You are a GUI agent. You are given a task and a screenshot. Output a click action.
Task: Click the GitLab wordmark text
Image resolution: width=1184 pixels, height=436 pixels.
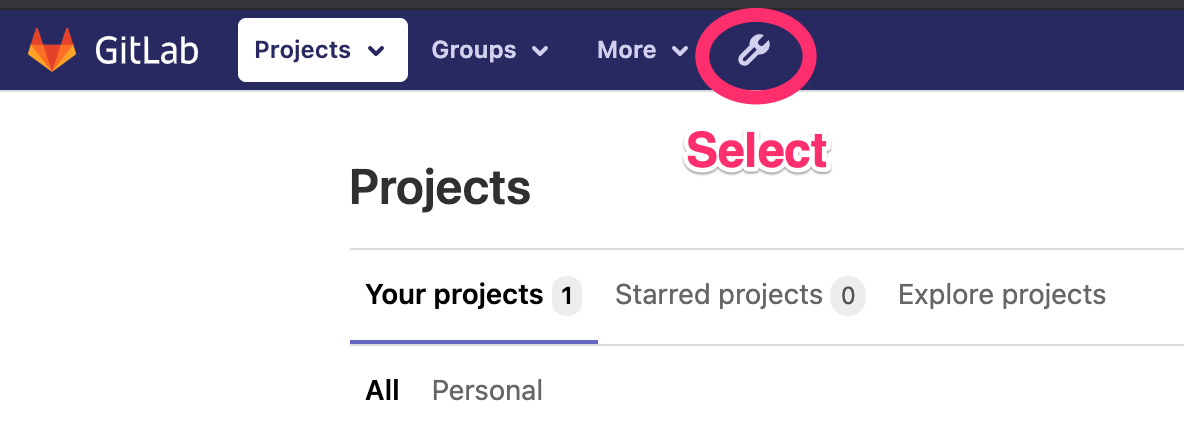click(146, 51)
